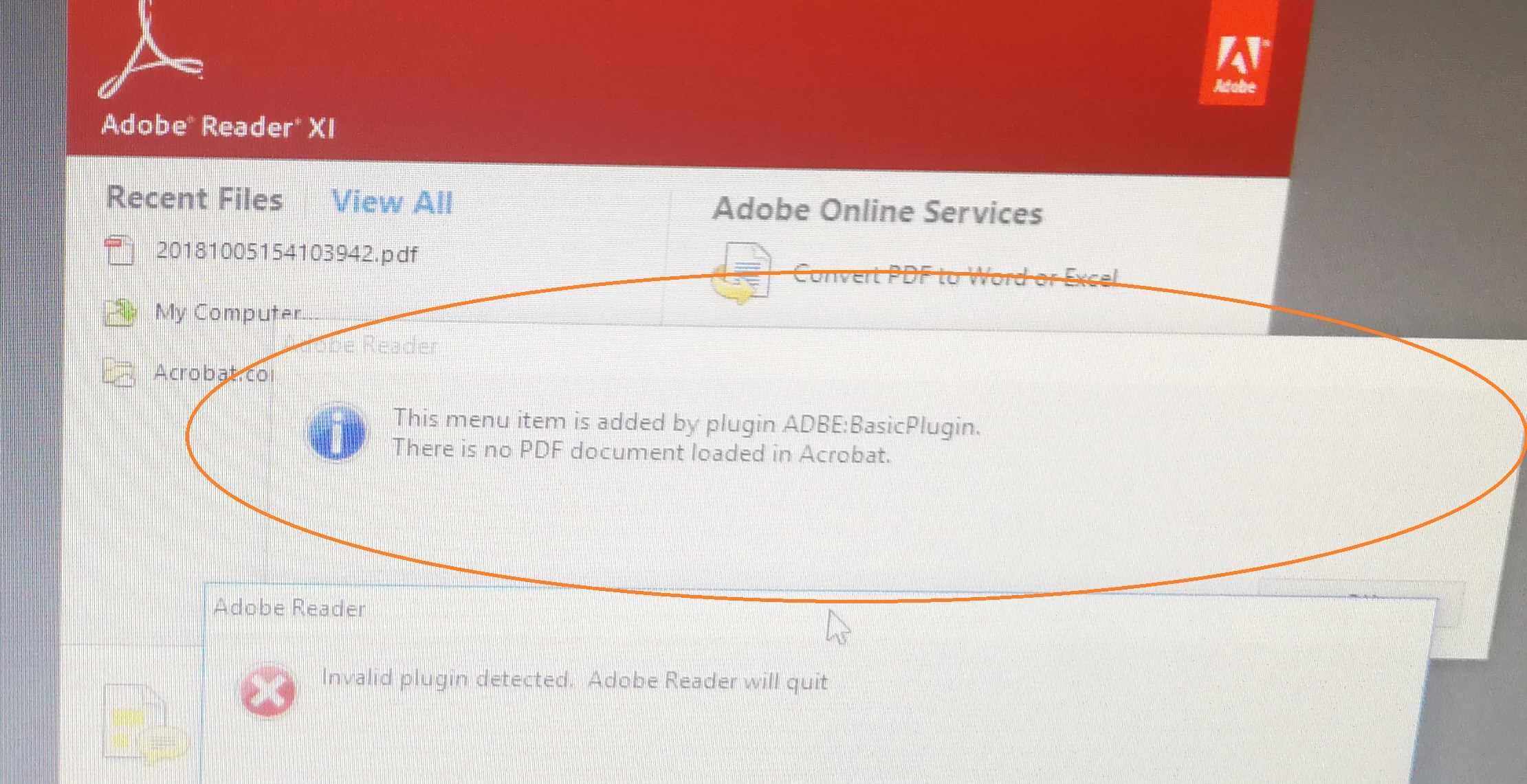Image resolution: width=1527 pixels, height=784 pixels.
Task: Click the My Computer folder icon
Action: tap(120, 313)
